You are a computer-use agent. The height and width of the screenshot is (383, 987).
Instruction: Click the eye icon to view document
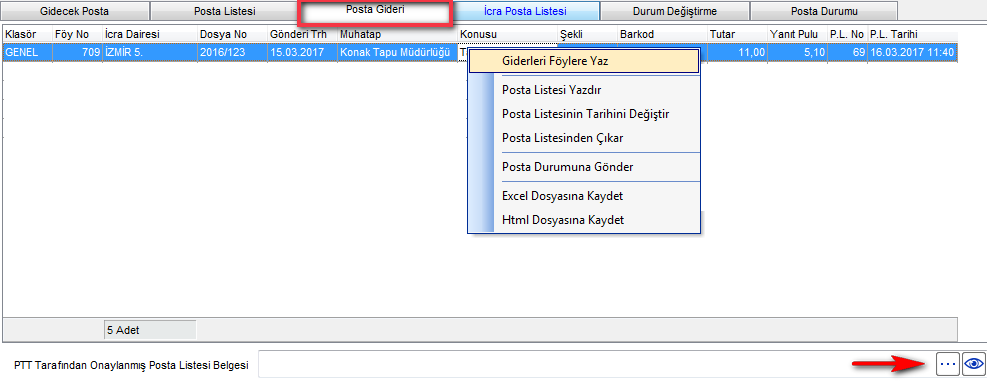(x=973, y=364)
